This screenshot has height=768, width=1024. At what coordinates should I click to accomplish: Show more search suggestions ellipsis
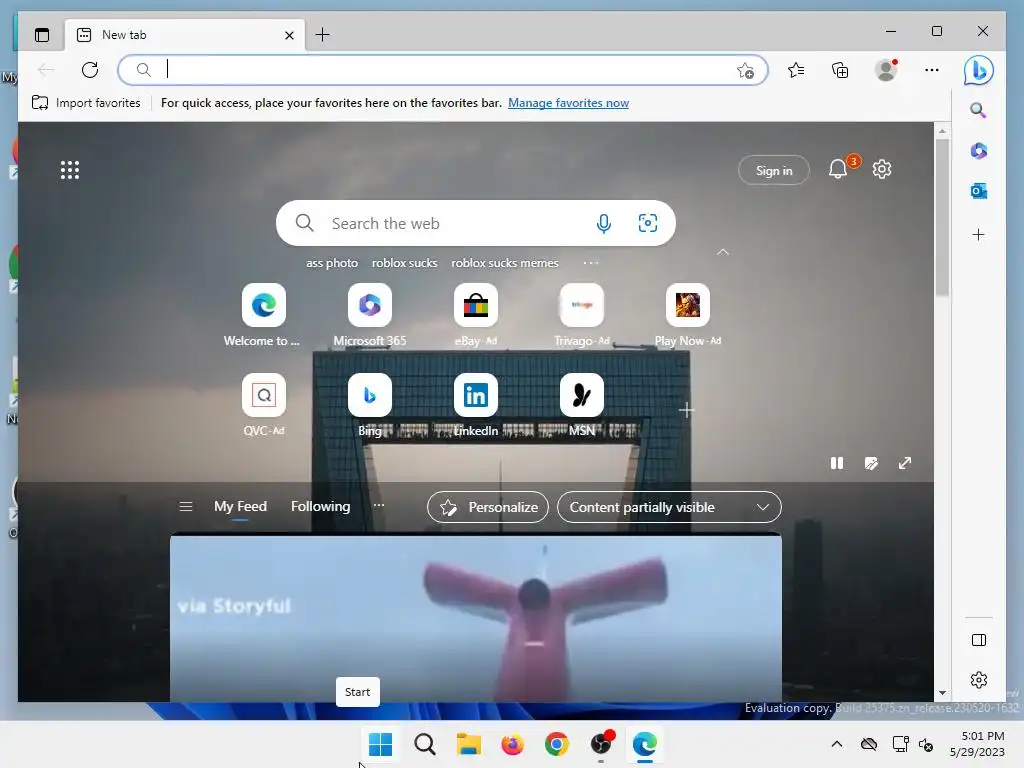tap(590, 263)
